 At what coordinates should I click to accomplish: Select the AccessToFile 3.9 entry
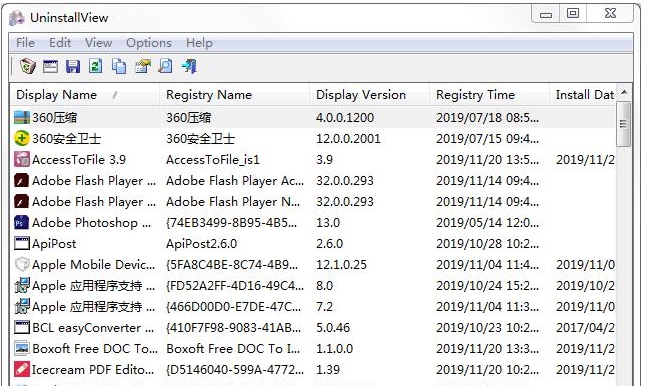(79, 160)
